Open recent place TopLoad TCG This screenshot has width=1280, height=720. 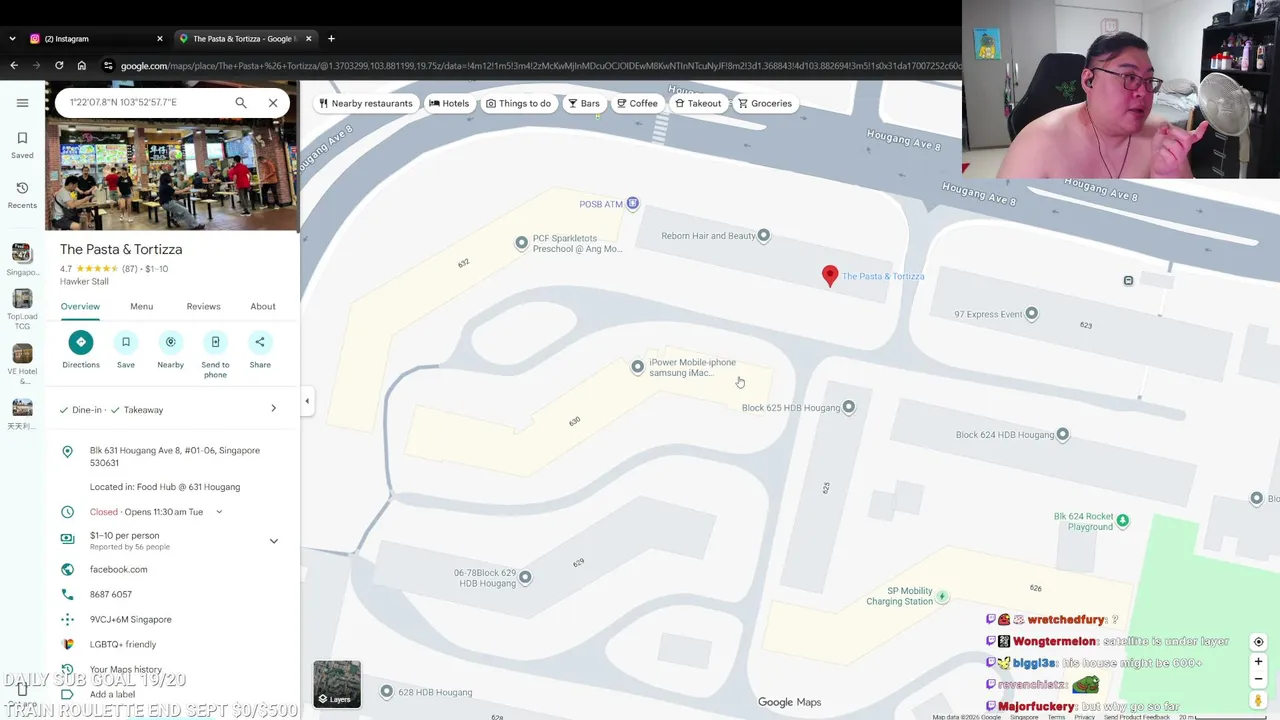click(22, 308)
